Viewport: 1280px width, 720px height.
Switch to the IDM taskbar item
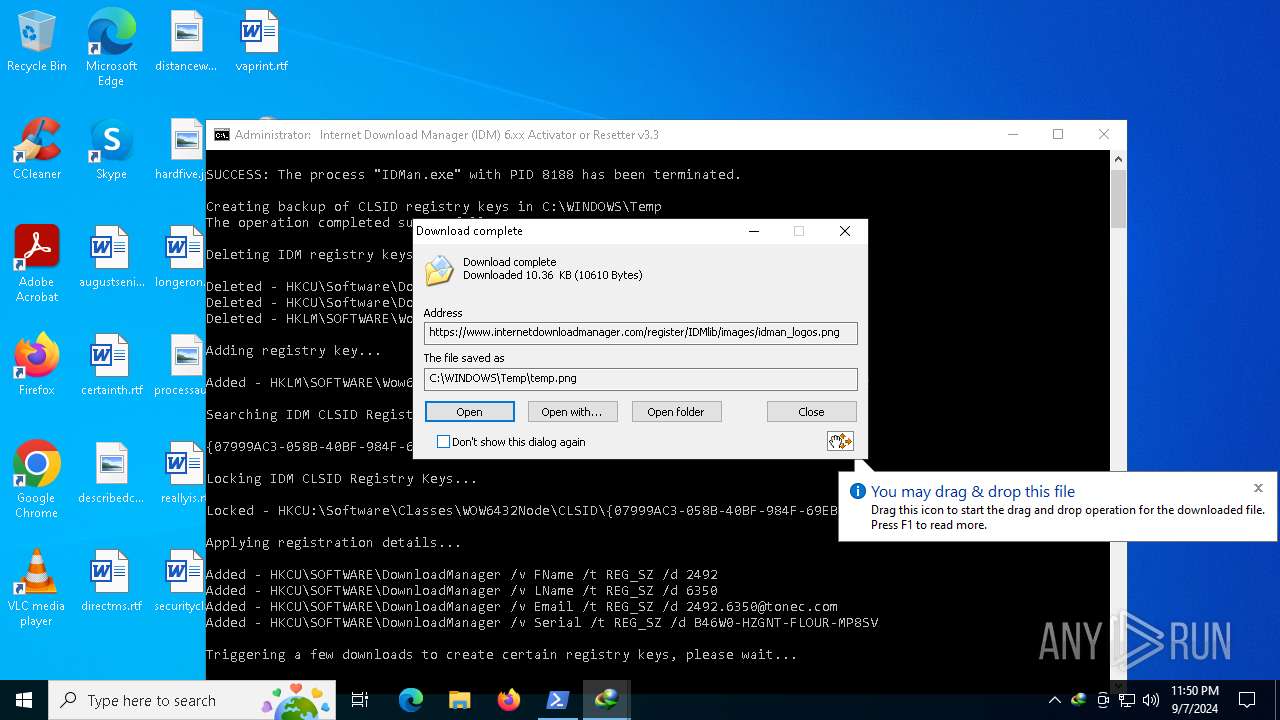pos(606,700)
